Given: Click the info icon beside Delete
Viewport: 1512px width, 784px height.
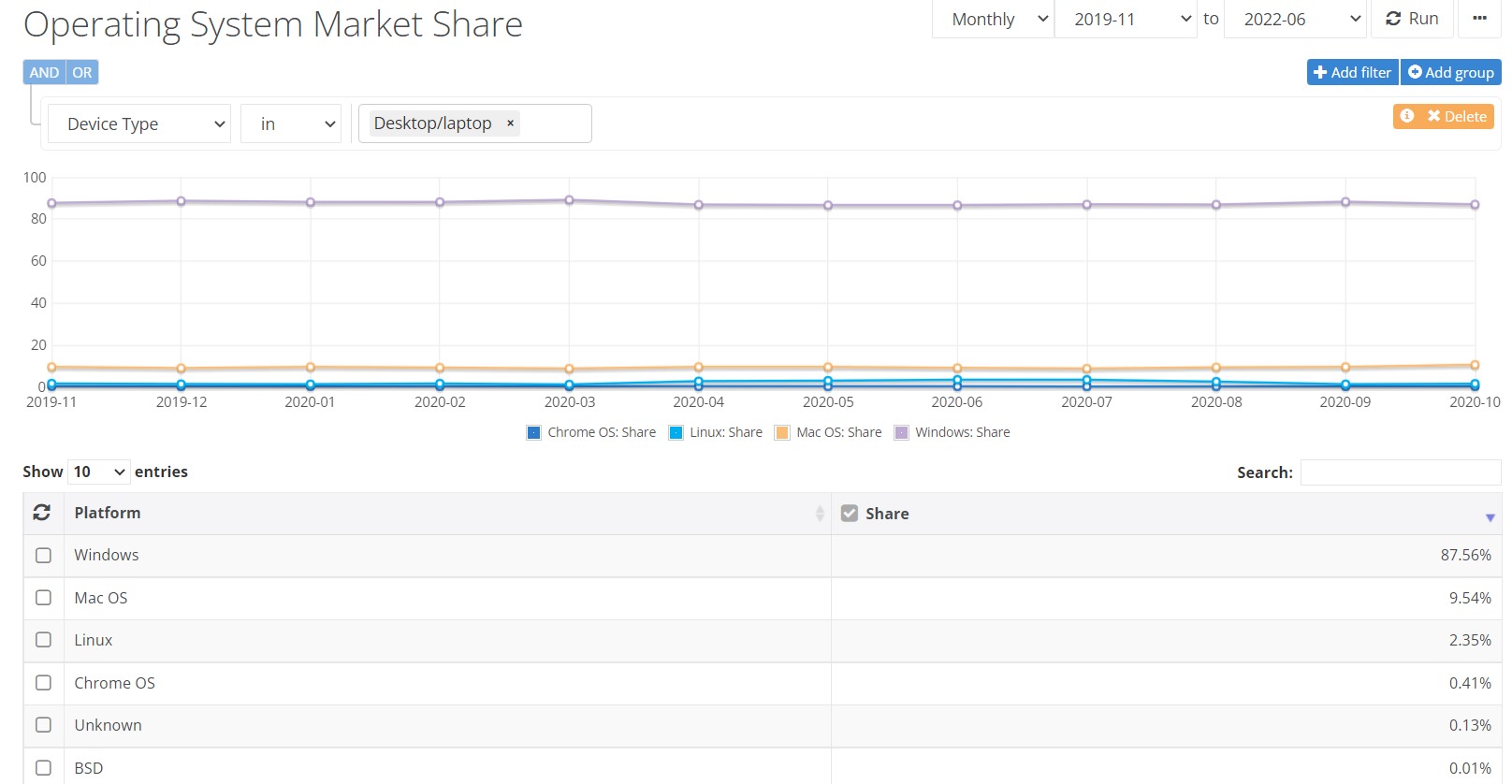Looking at the screenshot, I should [1406, 116].
